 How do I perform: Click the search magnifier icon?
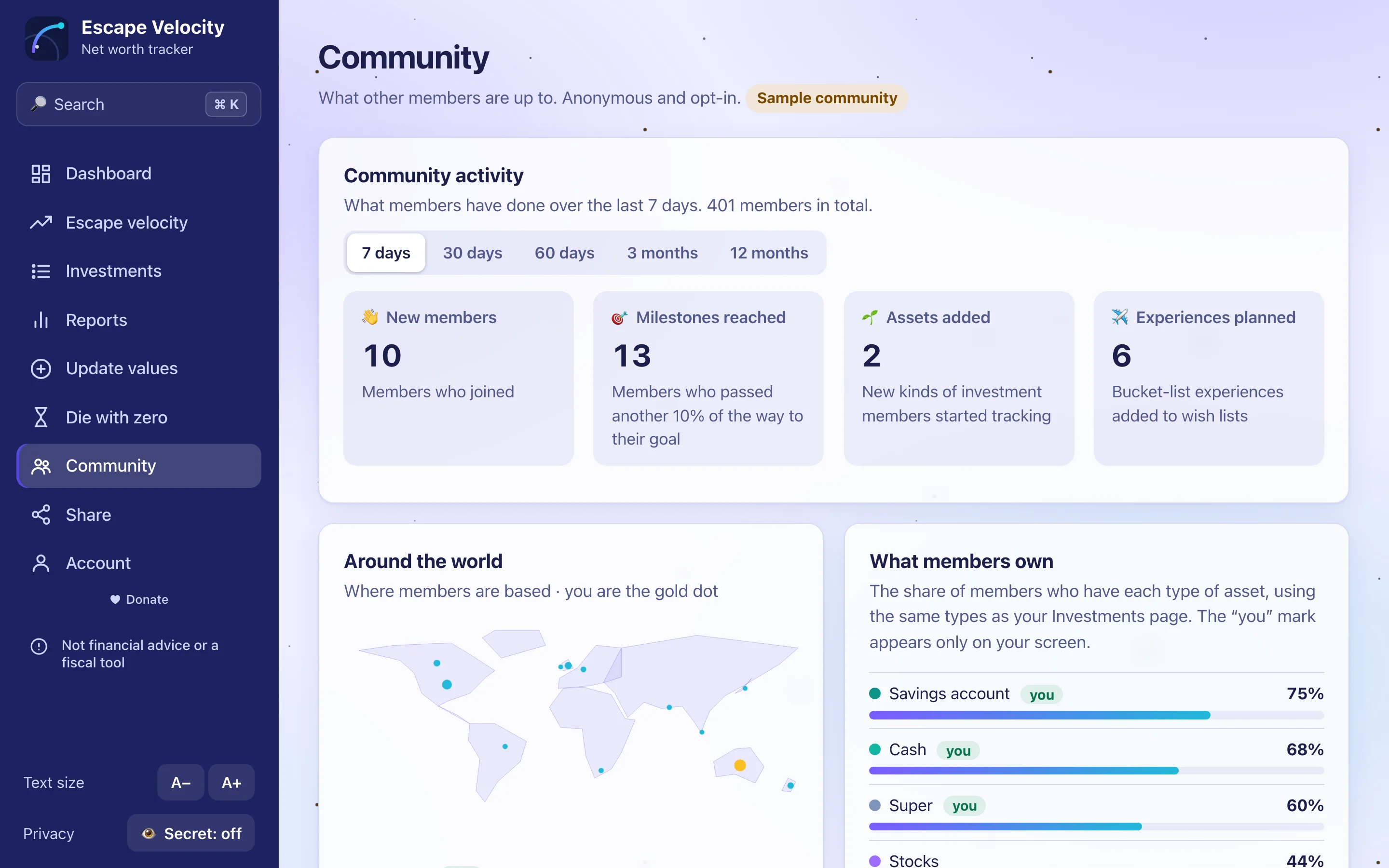[x=39, y=104]
